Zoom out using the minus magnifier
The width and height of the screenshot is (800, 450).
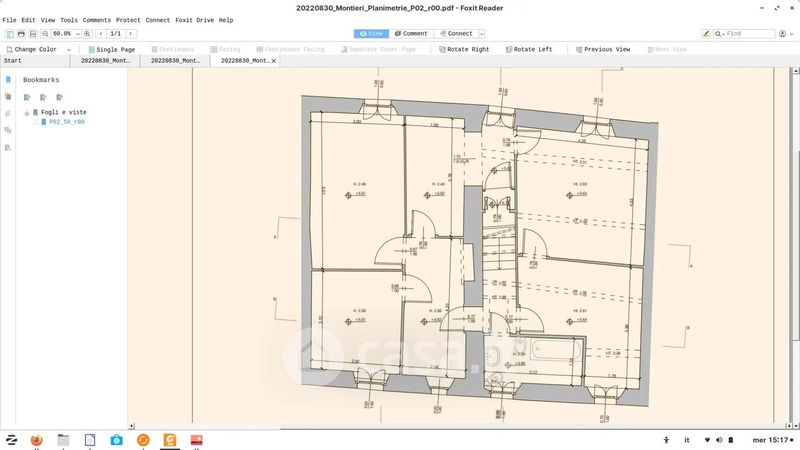(46, 34)
